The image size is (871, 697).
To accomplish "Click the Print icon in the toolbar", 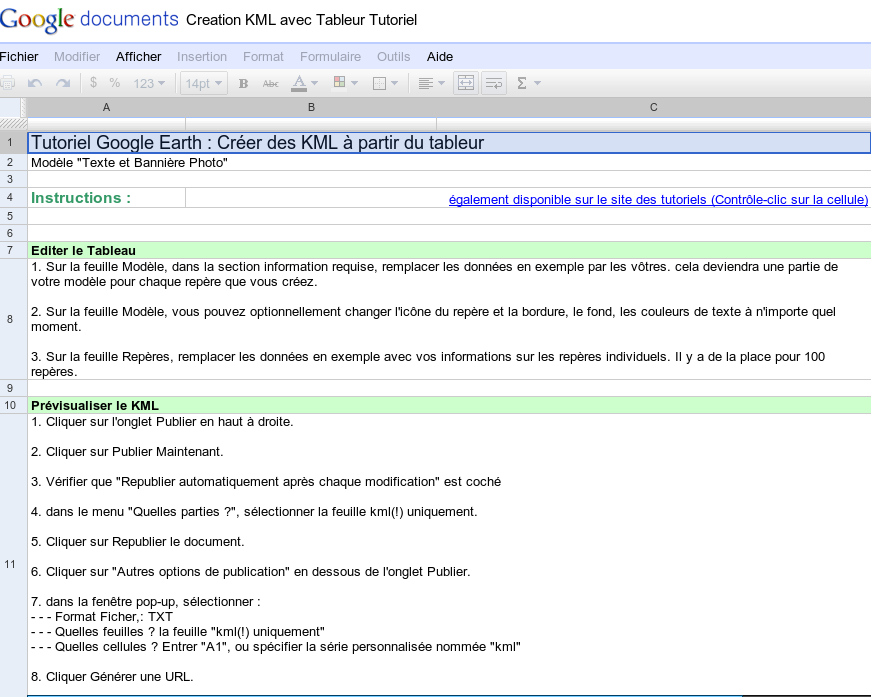I will [x=7, y=83].
